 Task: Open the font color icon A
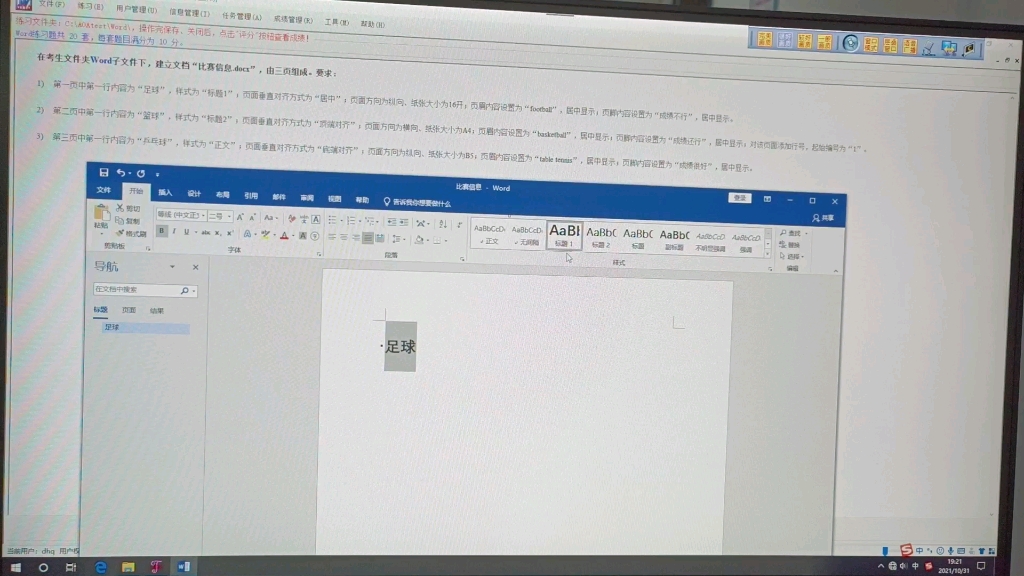(283, 233)
